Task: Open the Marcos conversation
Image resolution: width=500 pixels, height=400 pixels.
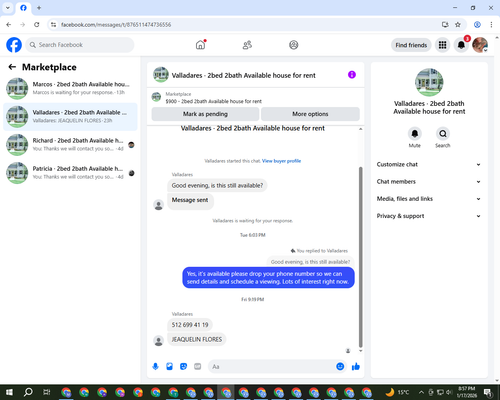Action: (70, 88)
